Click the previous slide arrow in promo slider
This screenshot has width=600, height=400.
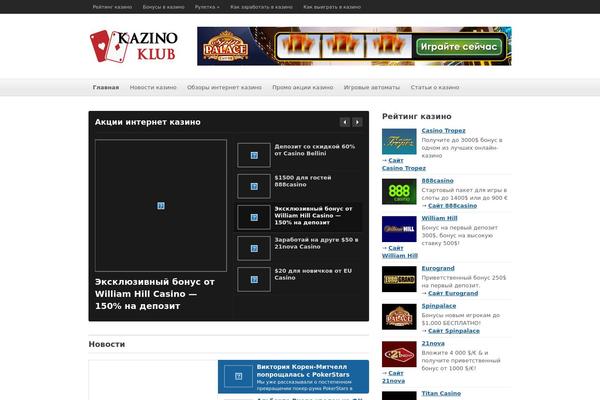(345, 122)
